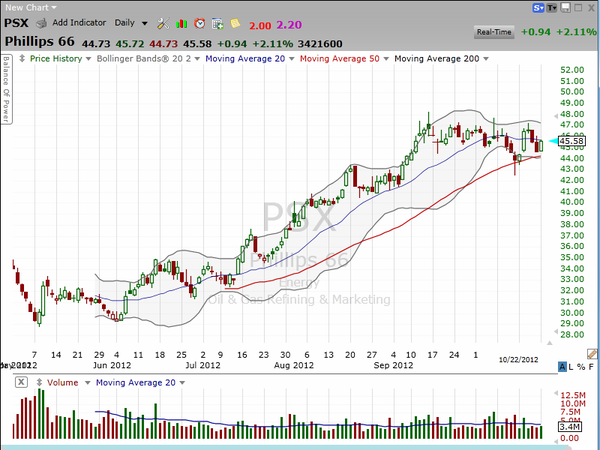Expand the Bollinger Bands 20 2 dropdown

click(197, 59)
